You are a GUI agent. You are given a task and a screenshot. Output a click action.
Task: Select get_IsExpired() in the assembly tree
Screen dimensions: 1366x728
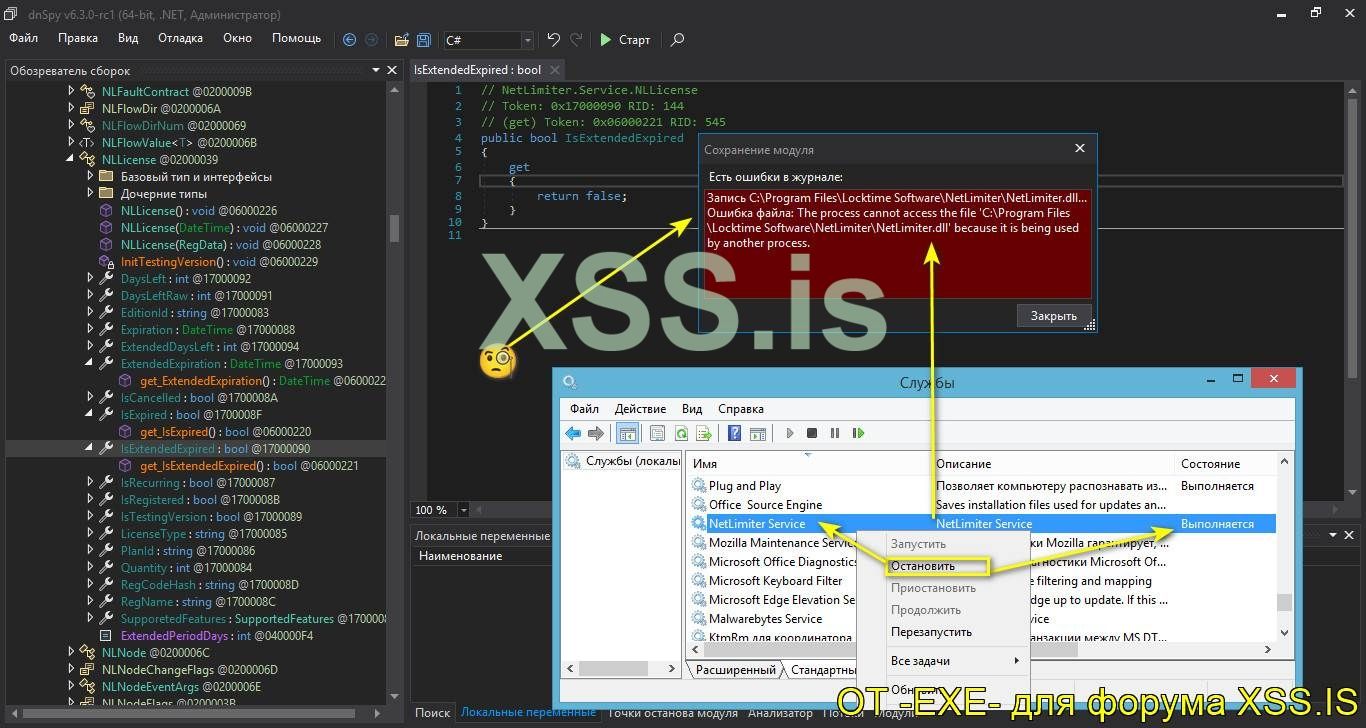pos(179,432)
